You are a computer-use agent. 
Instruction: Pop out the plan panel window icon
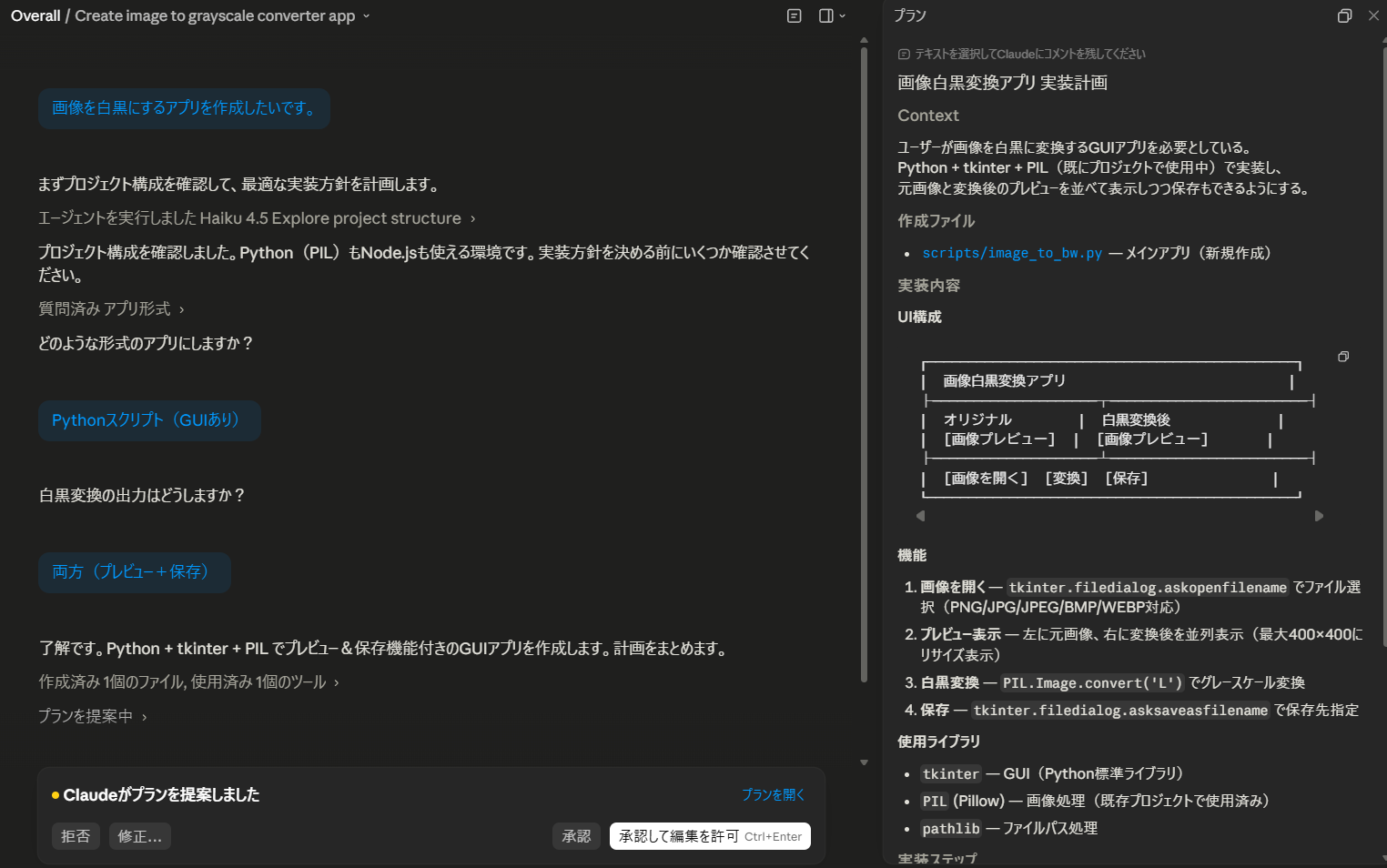(1344, 15)
